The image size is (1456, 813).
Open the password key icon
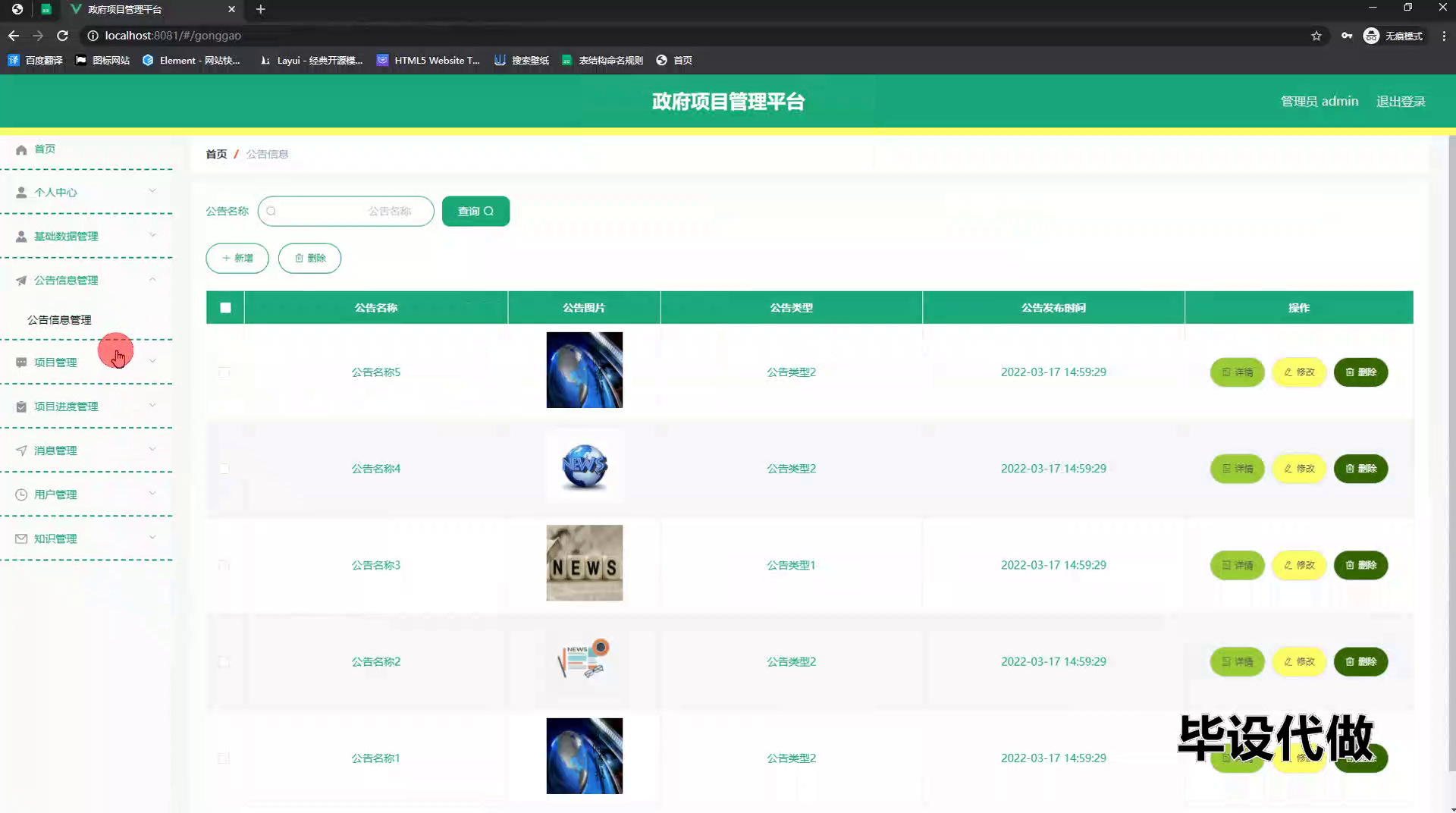(1347, 36)
